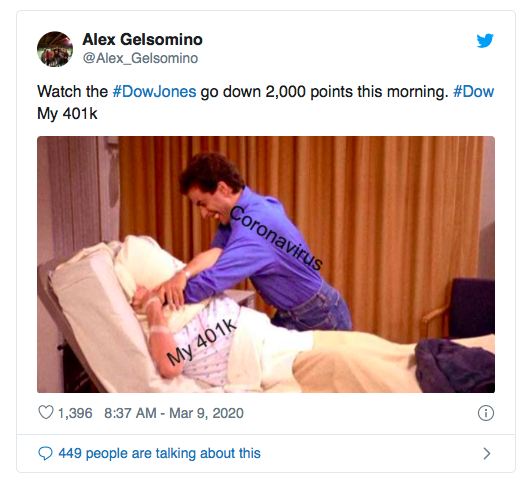Click the Alex Gelsomino display name
The height and width of the screenshot is (484, 528).
pyautogui.click(x=142, y=40)
